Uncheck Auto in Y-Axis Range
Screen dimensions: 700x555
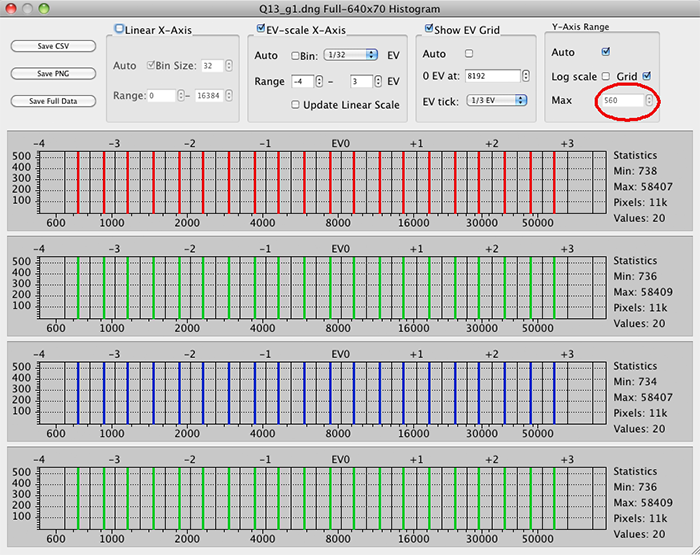tap(606, 52)
